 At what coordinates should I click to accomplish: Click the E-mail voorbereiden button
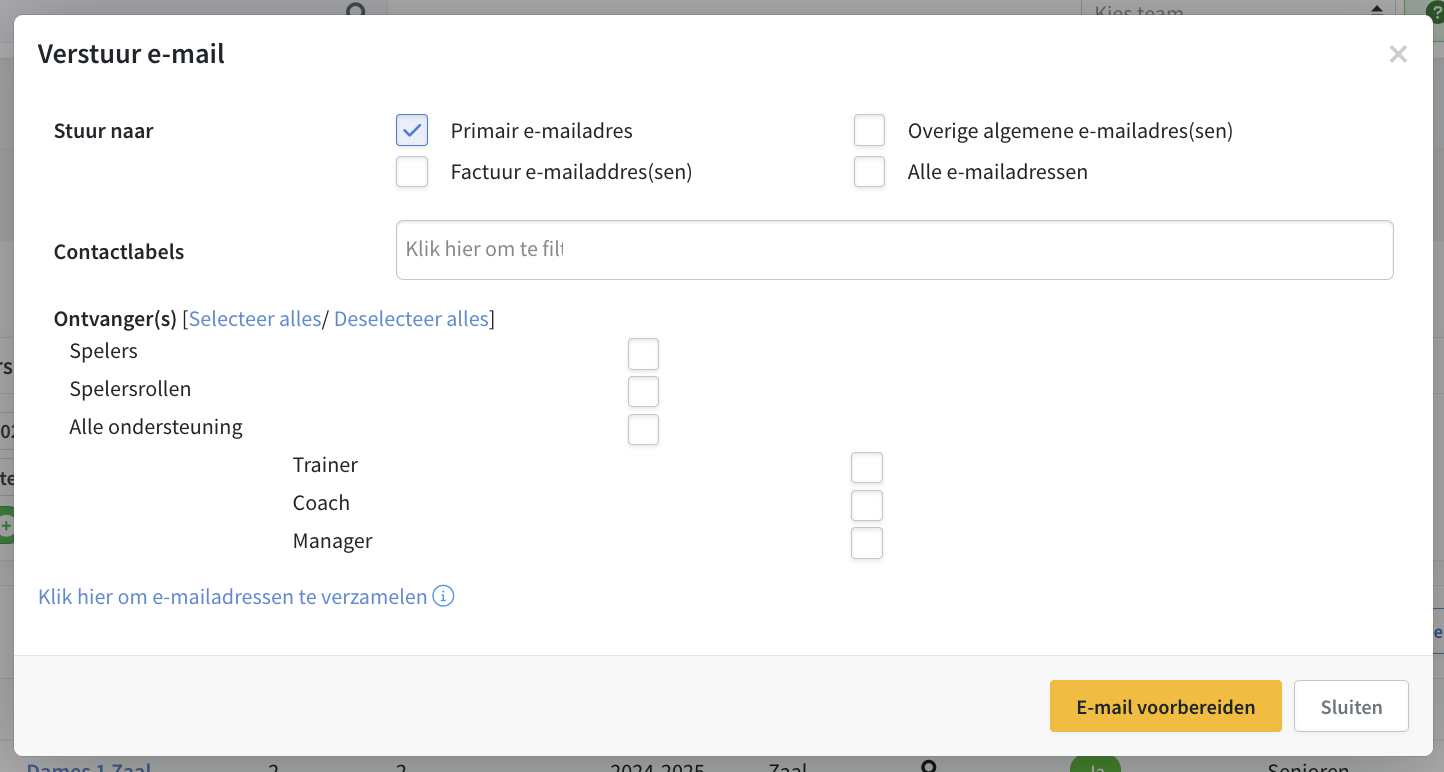(x=1166, y=707)
